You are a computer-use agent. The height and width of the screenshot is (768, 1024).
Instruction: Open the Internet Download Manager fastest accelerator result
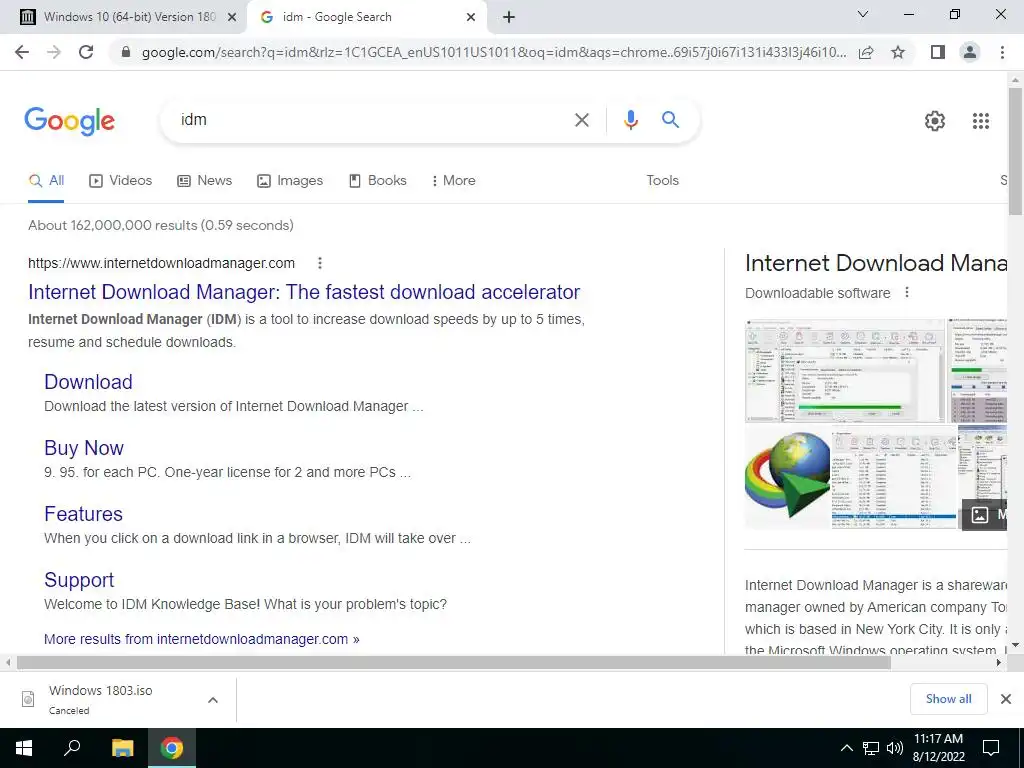pyautogui.click(x=304, y=292)
